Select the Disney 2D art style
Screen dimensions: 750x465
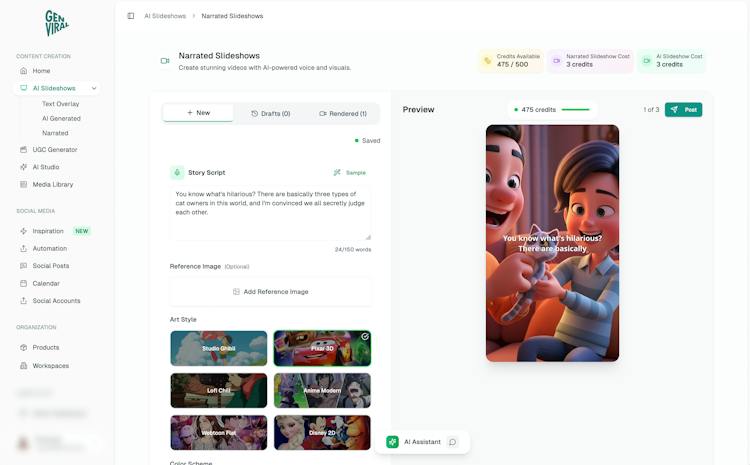322,432
